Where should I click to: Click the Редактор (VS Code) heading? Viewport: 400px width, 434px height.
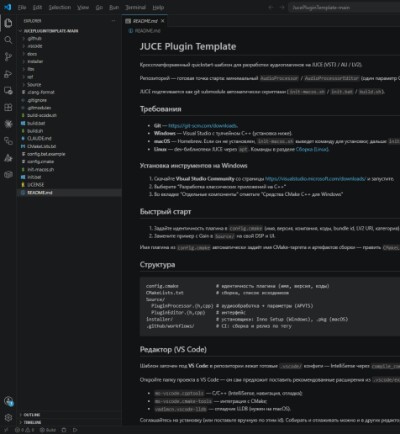pos(173,349)
